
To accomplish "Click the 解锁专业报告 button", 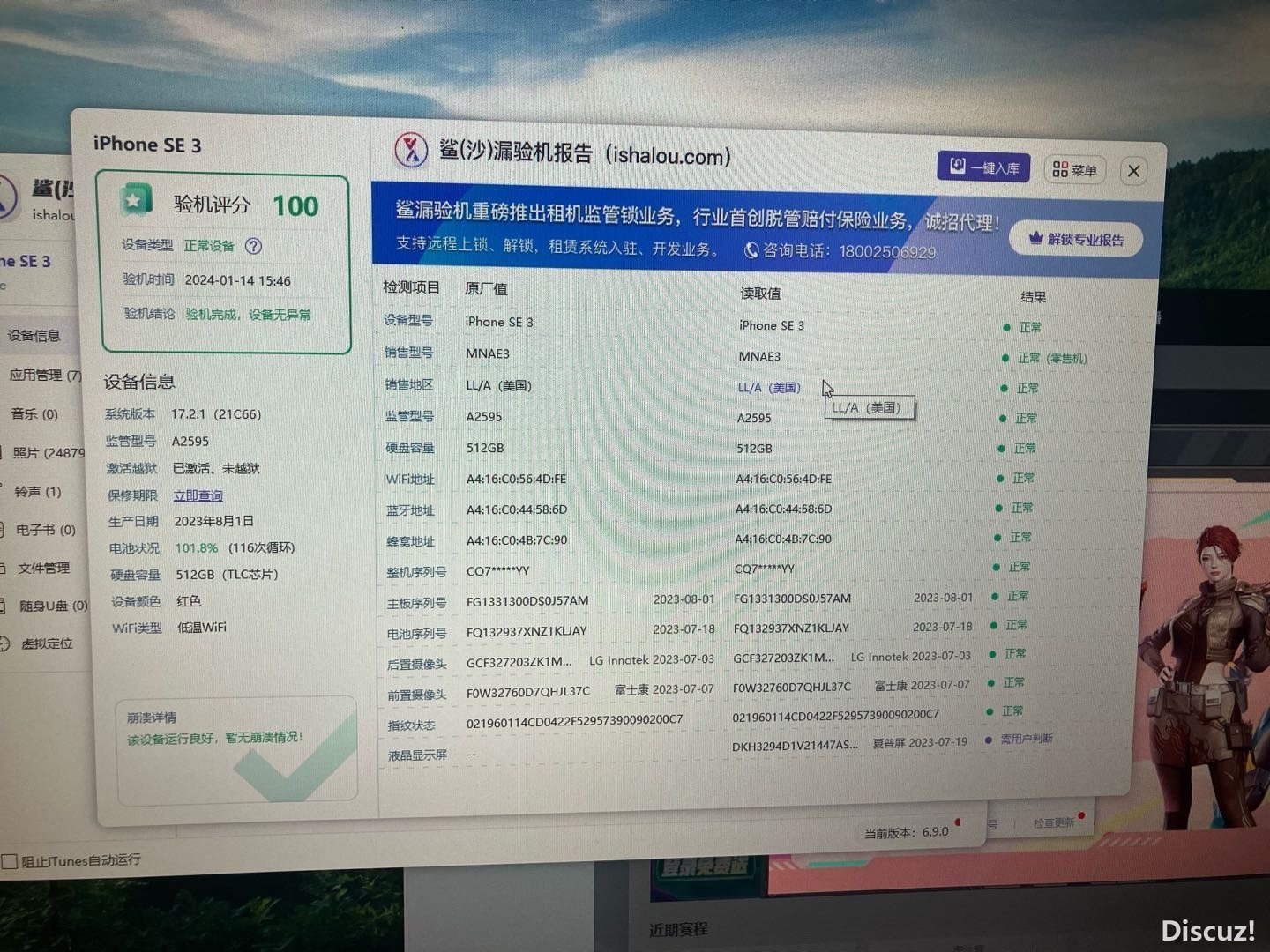I will [x=1076, y=239].
